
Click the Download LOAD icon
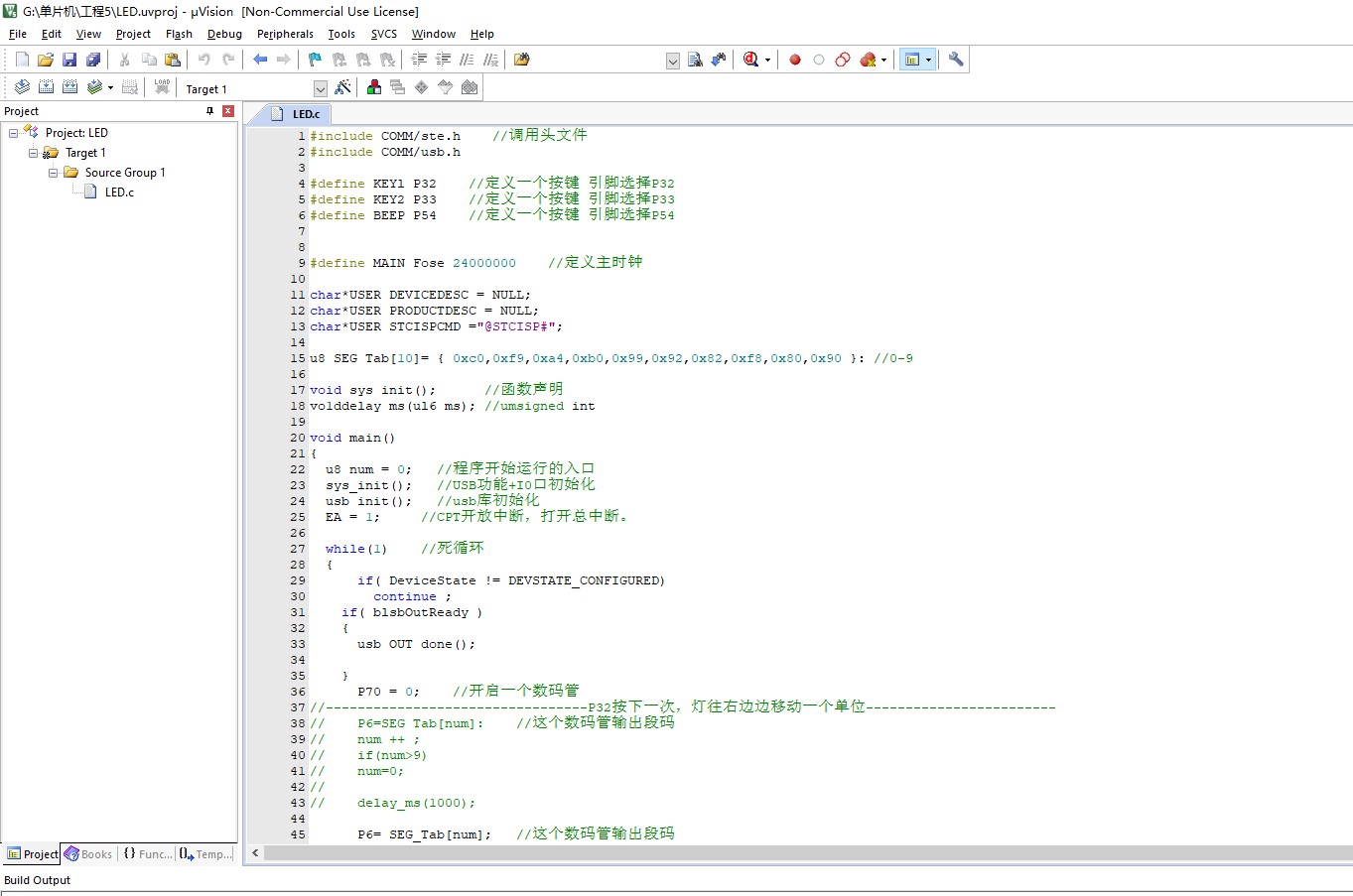coord(162,87)
